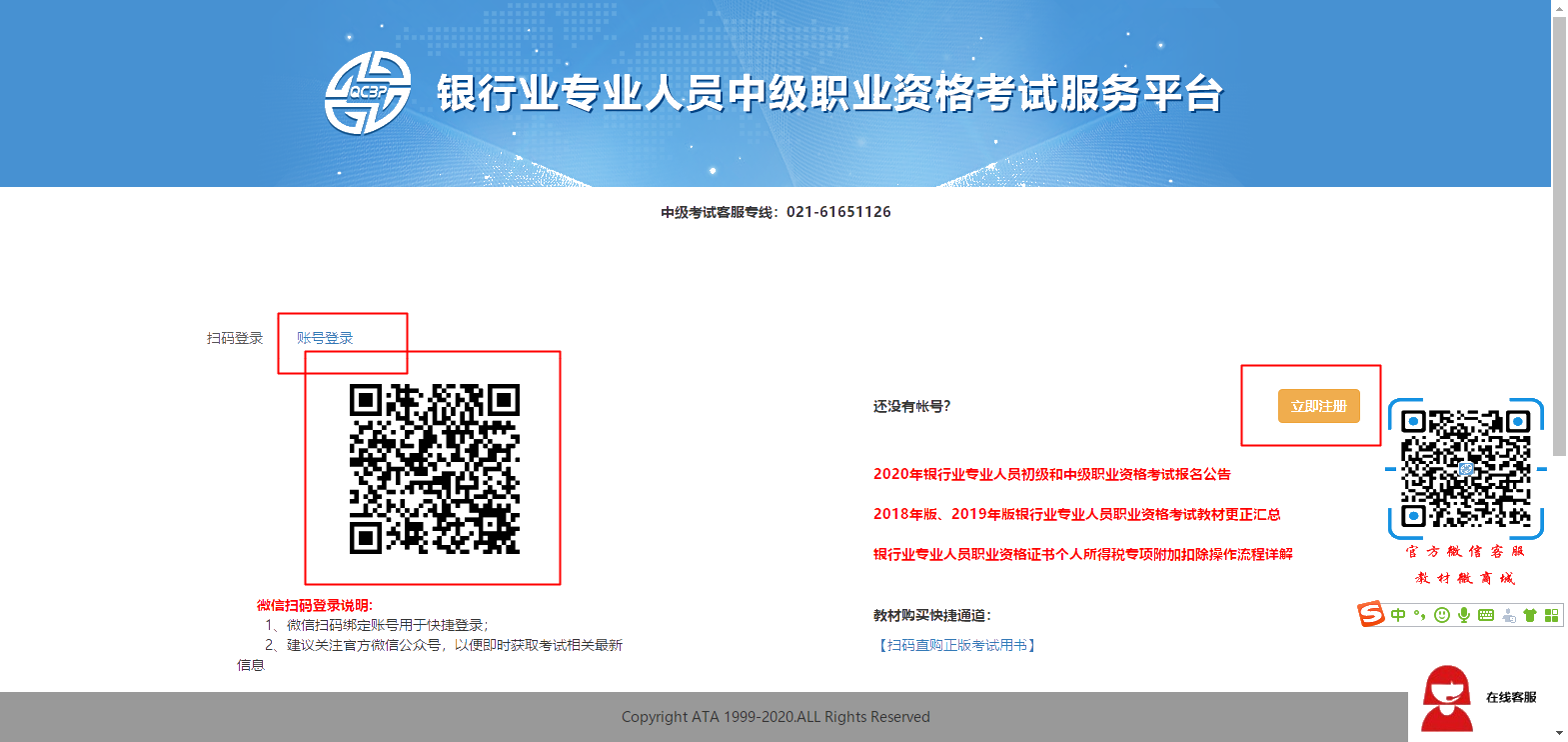Click the official WeChat service QR code

[1466, 468]
